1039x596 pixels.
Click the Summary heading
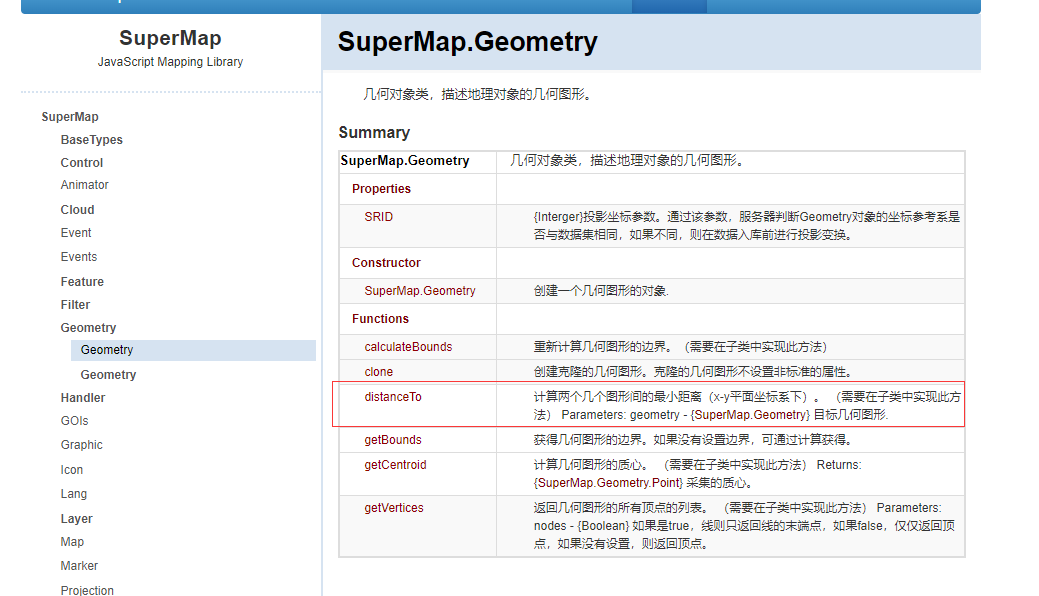[374, 133]
